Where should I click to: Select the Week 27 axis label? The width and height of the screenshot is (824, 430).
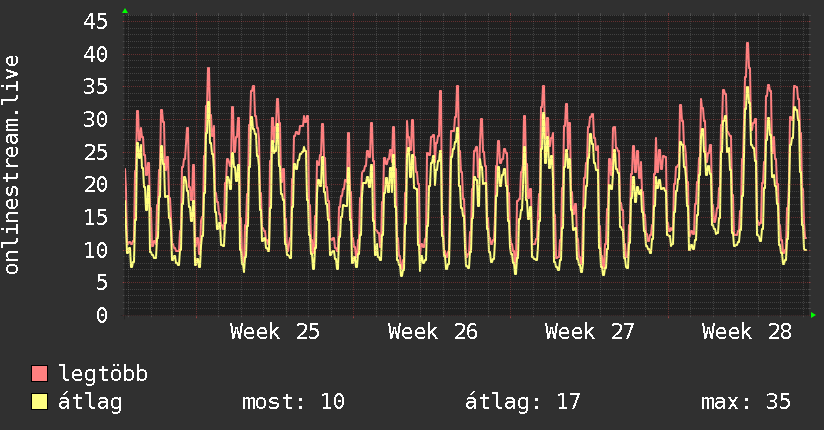tap(590, 332)
